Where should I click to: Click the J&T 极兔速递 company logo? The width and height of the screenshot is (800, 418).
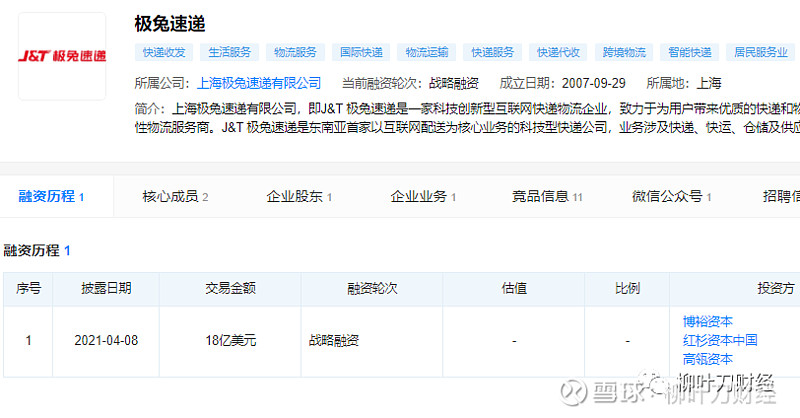click(x=62, y=56)
